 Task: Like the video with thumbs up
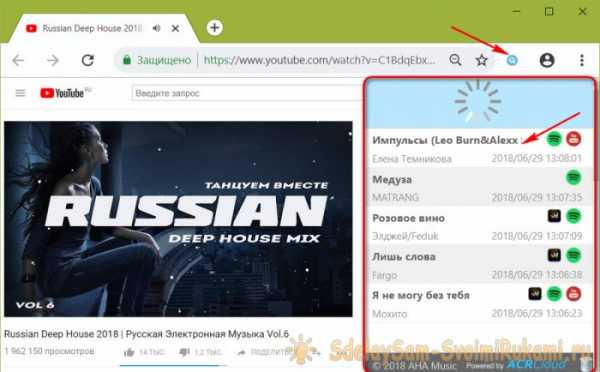coord(129,352)
